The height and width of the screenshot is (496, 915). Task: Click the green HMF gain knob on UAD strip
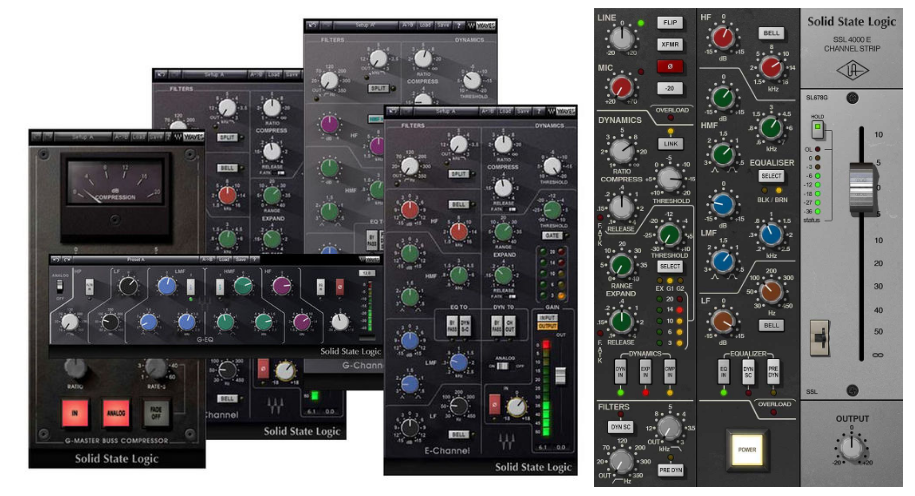[724, 97]
